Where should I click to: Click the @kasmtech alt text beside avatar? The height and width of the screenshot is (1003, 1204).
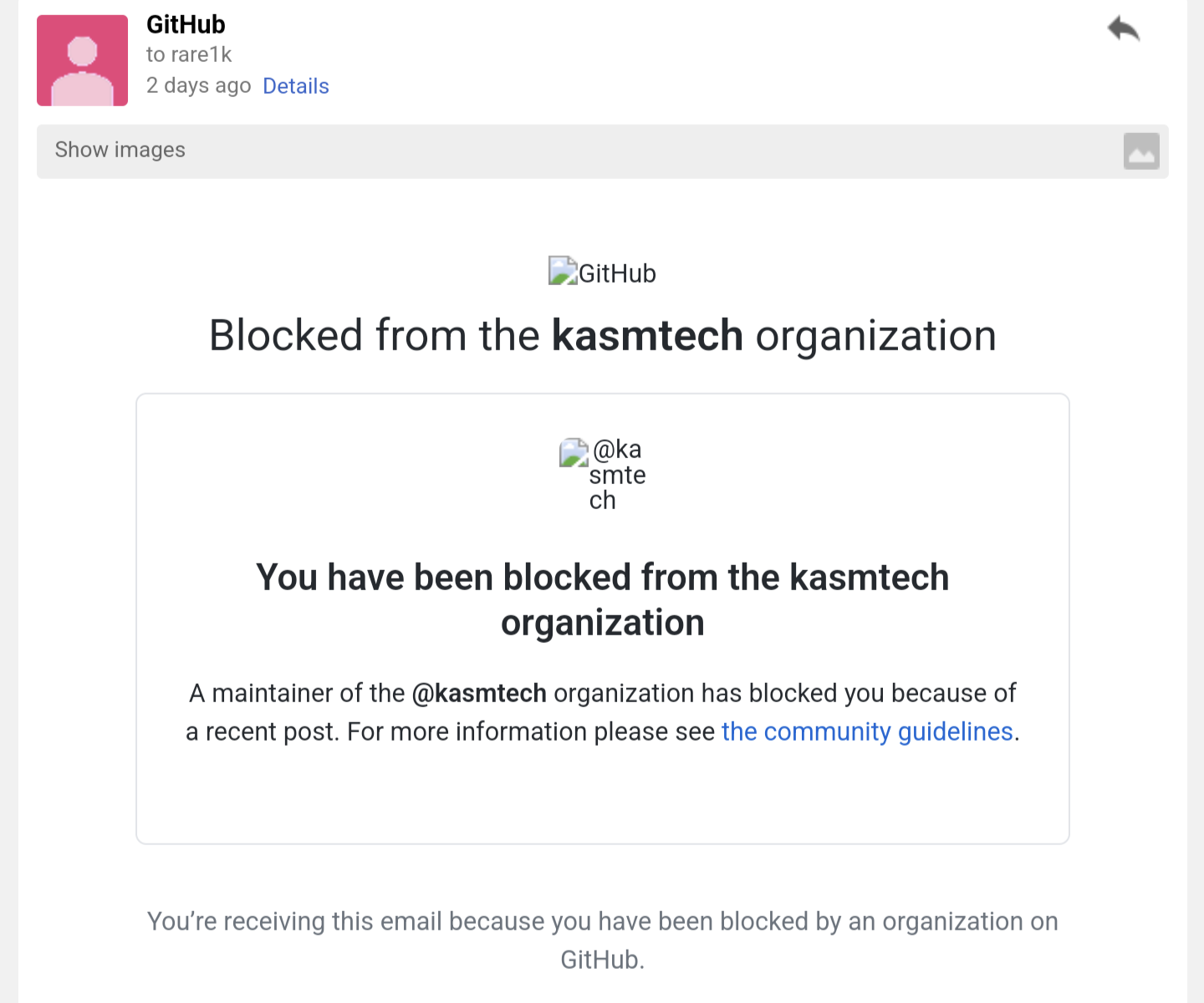(x=617, y=475)
